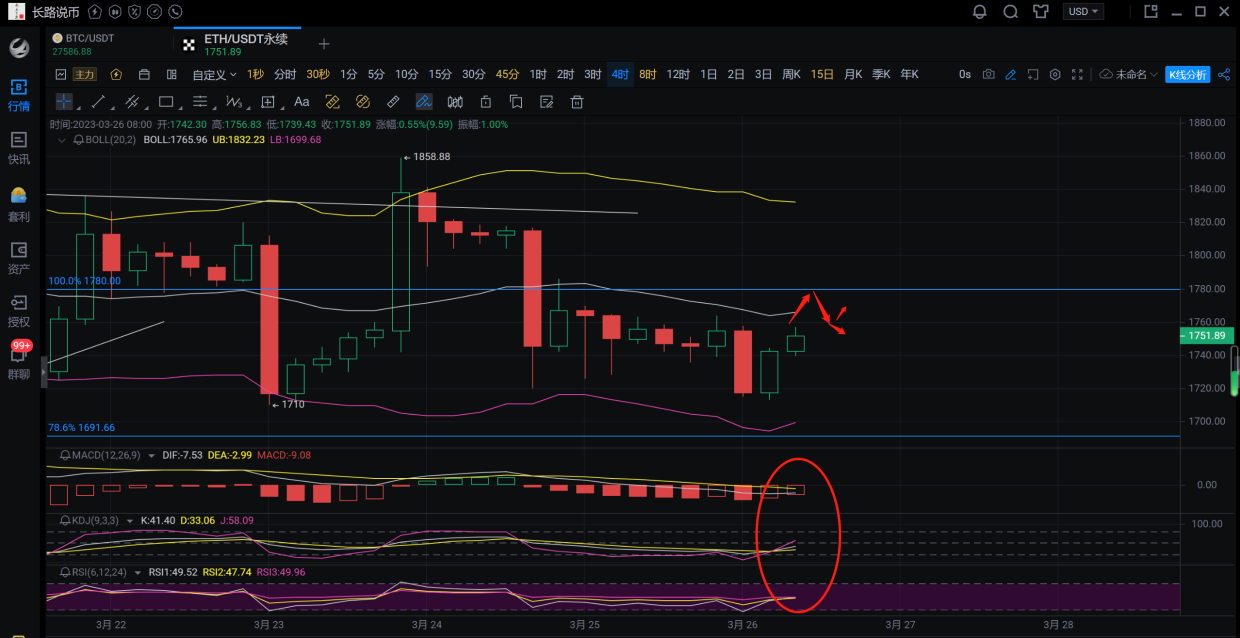The image size is (1240, 638).
Task: Click the K线分析 button
Action: click(x=1188, y=74)
